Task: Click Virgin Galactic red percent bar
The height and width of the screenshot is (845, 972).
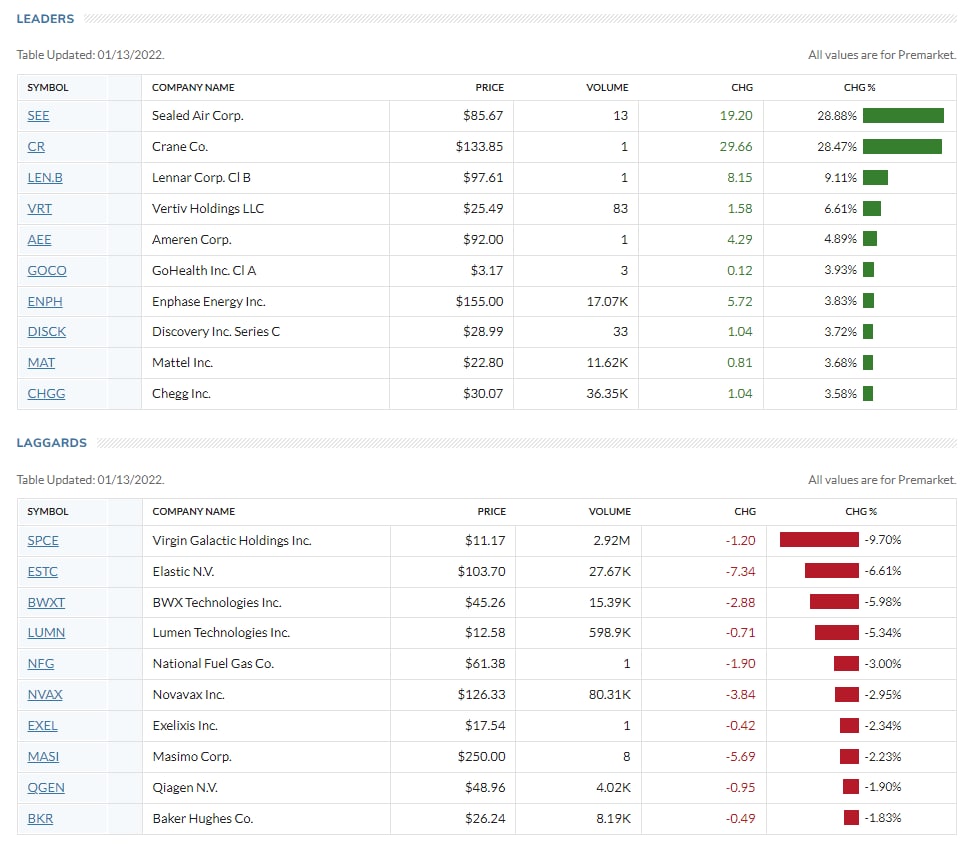Action: coord(819,540)
